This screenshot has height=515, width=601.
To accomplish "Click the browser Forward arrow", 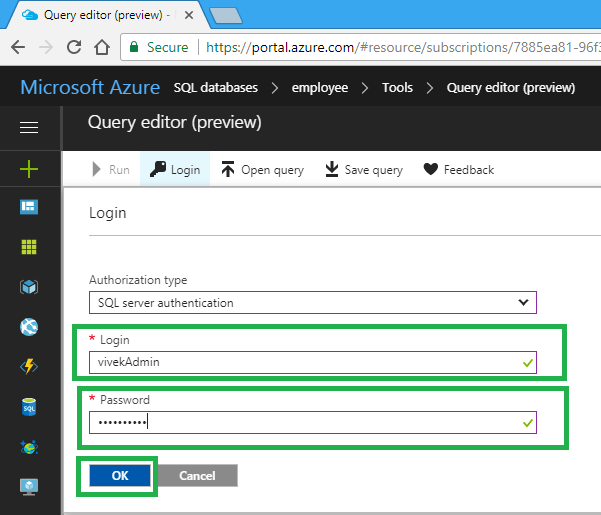I will (46, 47).
